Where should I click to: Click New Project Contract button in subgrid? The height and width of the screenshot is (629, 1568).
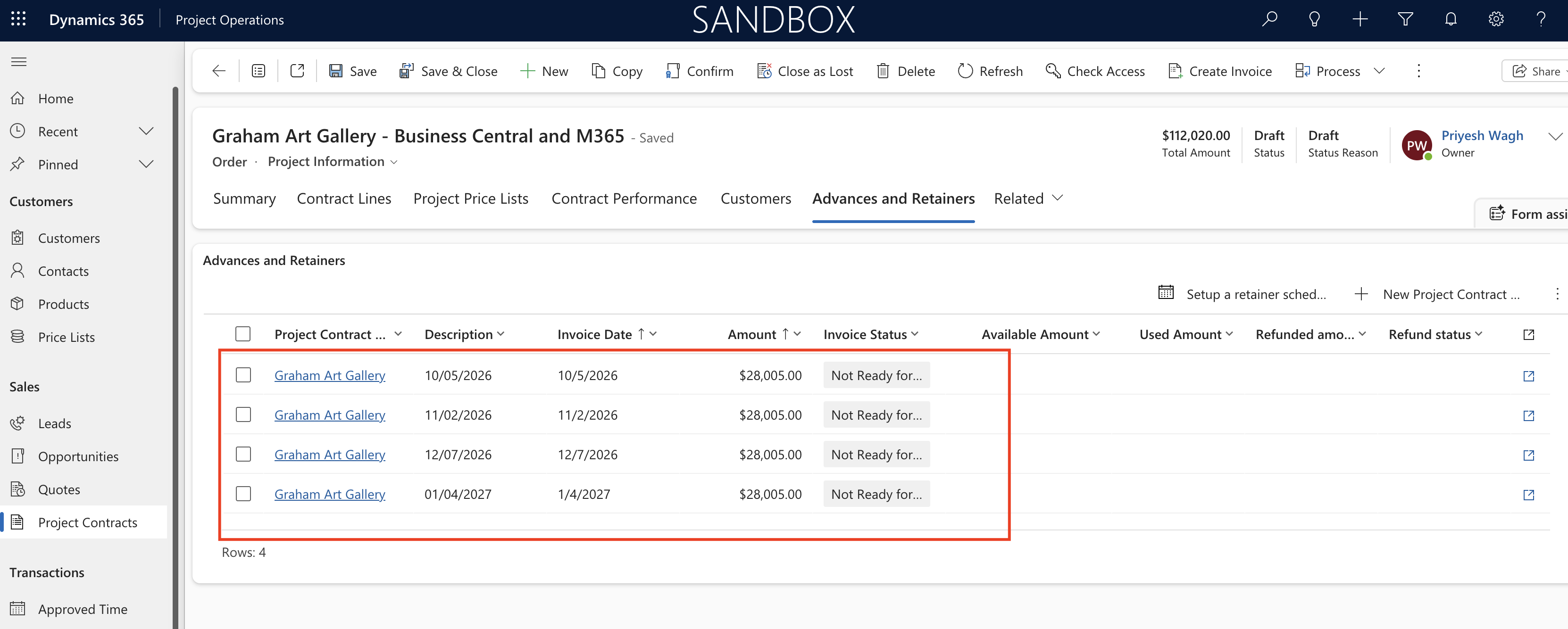1436,294
